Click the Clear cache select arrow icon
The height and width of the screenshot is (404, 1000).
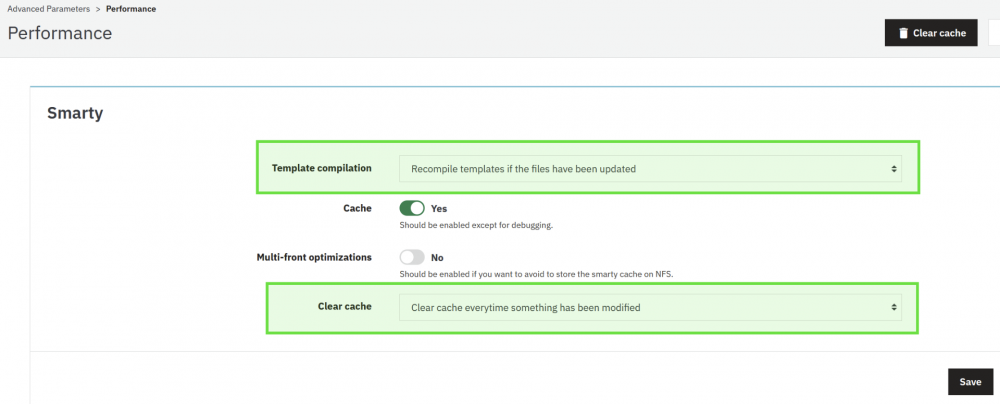[894, 307]
